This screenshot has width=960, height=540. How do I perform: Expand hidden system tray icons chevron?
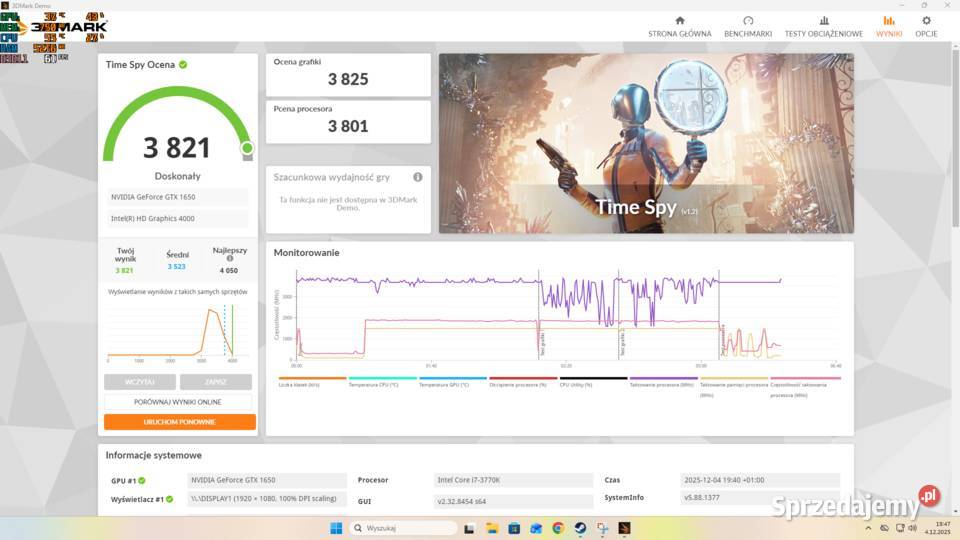point(868,528)
